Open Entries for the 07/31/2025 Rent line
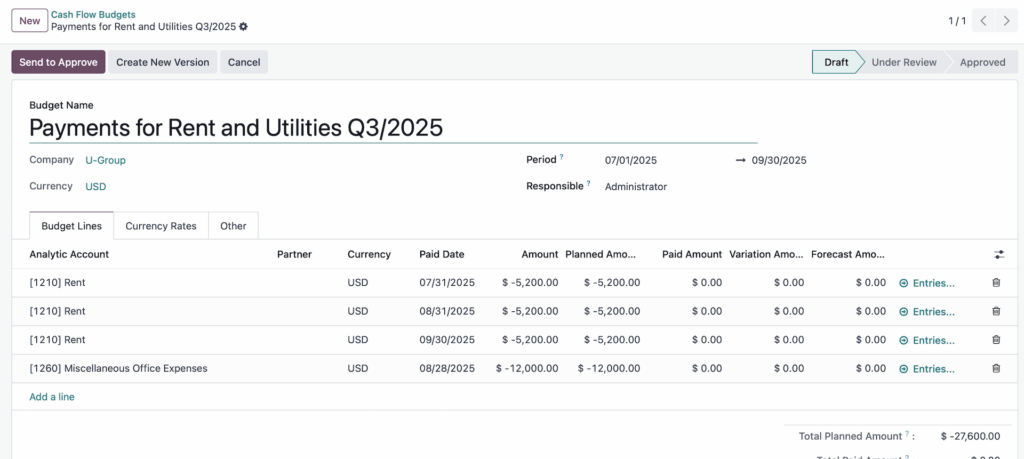This screenshot has height=459, width=1024. [927, 283]
